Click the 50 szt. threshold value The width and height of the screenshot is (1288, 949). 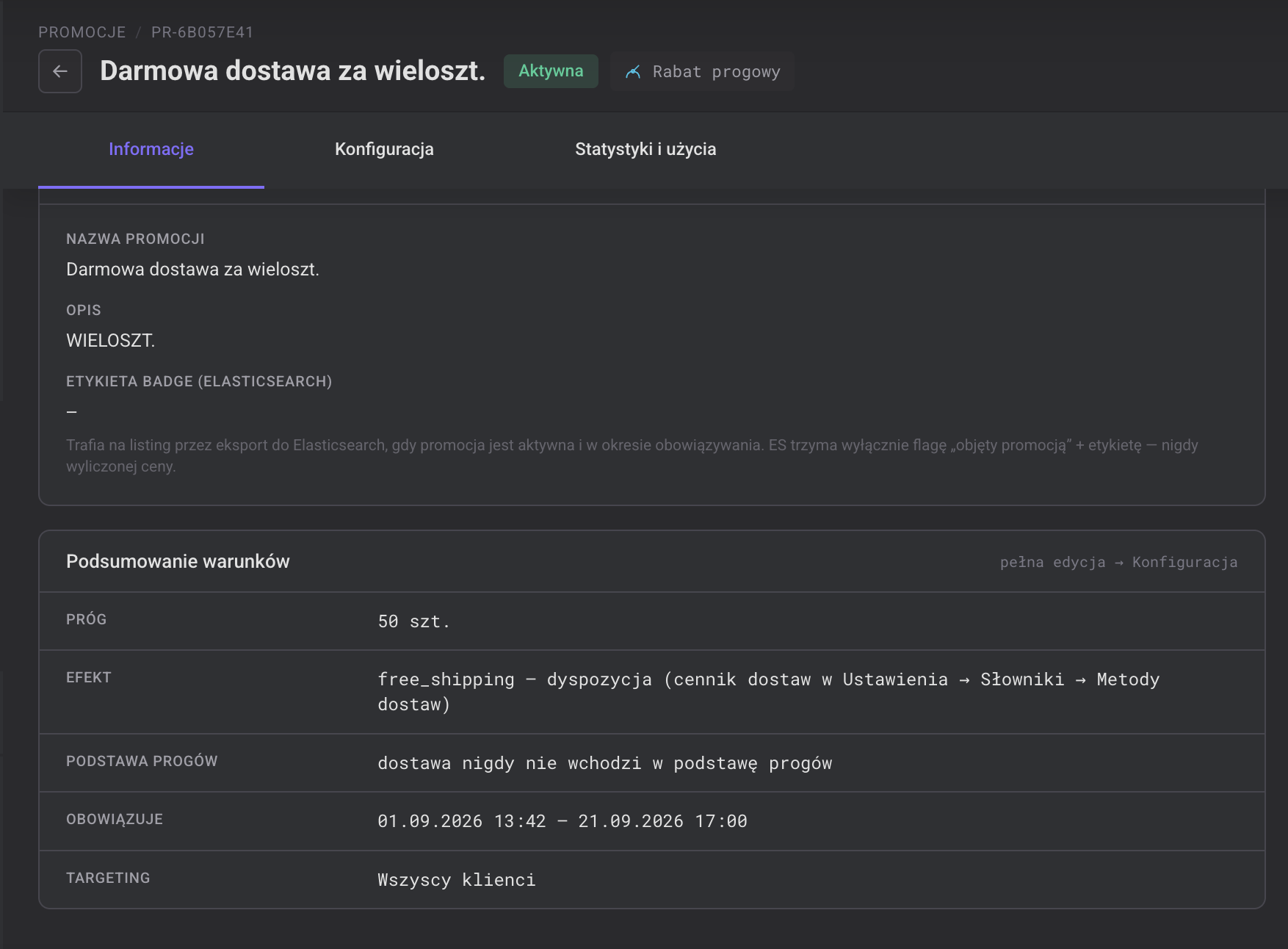coord(413,621)
